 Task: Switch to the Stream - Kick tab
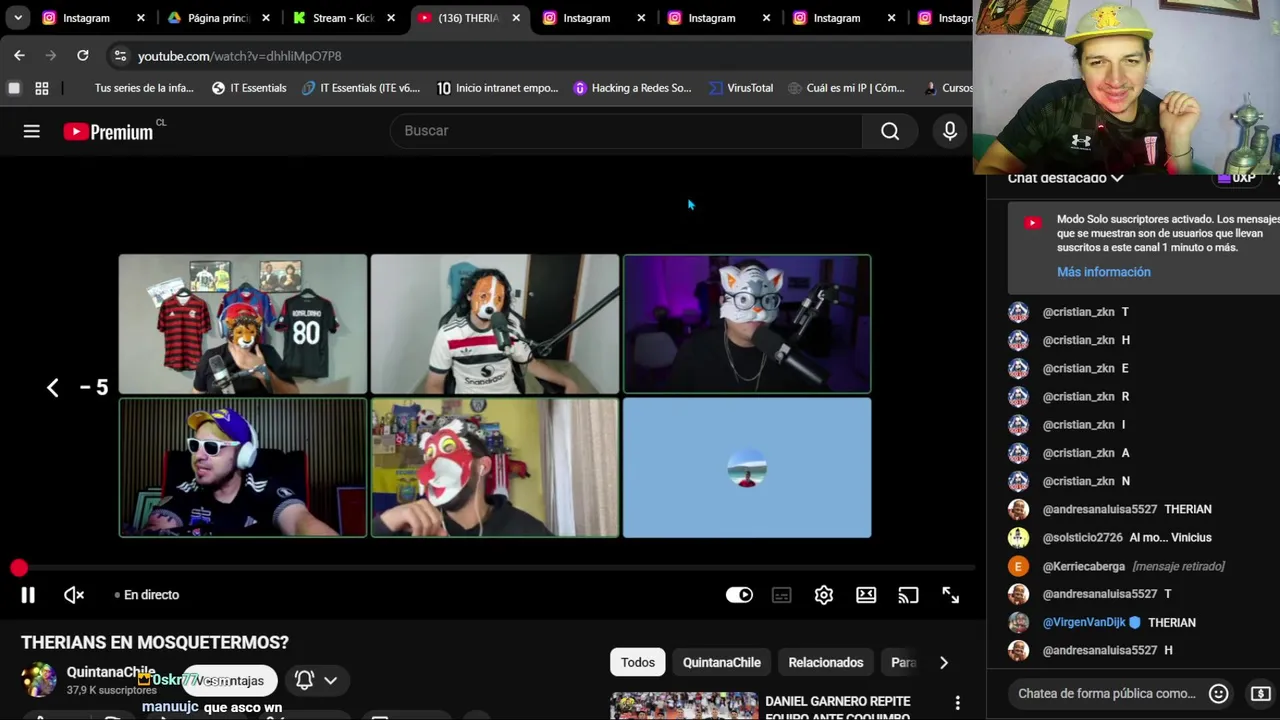344,18
